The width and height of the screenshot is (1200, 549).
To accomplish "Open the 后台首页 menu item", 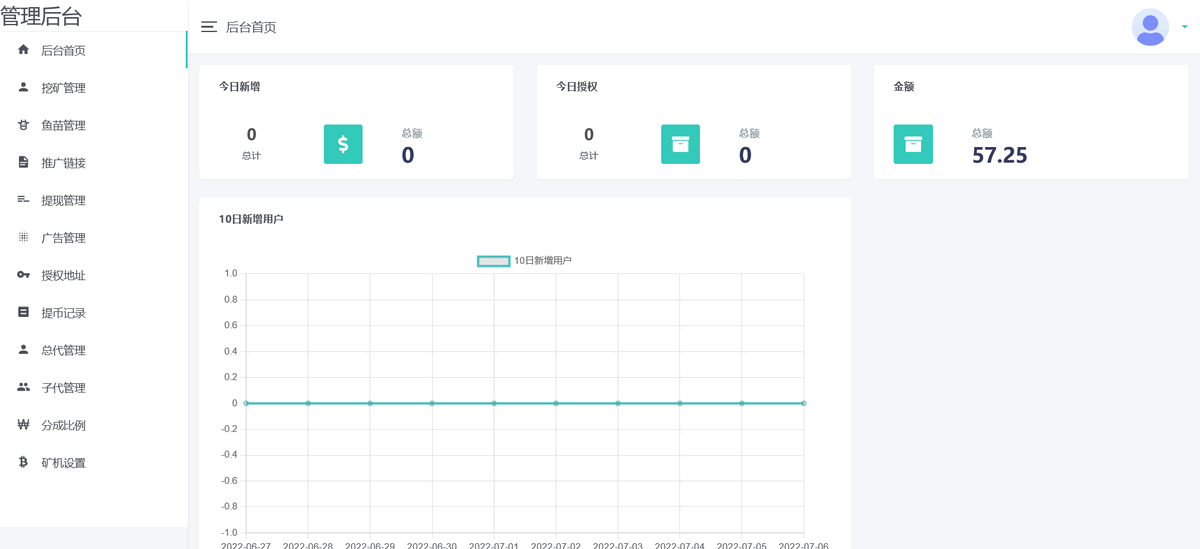I will coord(93,50).
